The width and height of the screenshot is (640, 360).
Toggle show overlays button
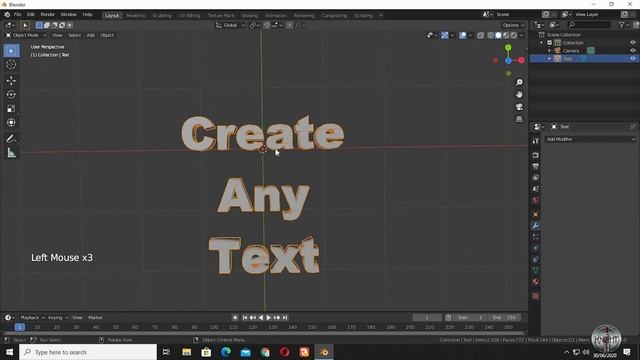(463, 36)
